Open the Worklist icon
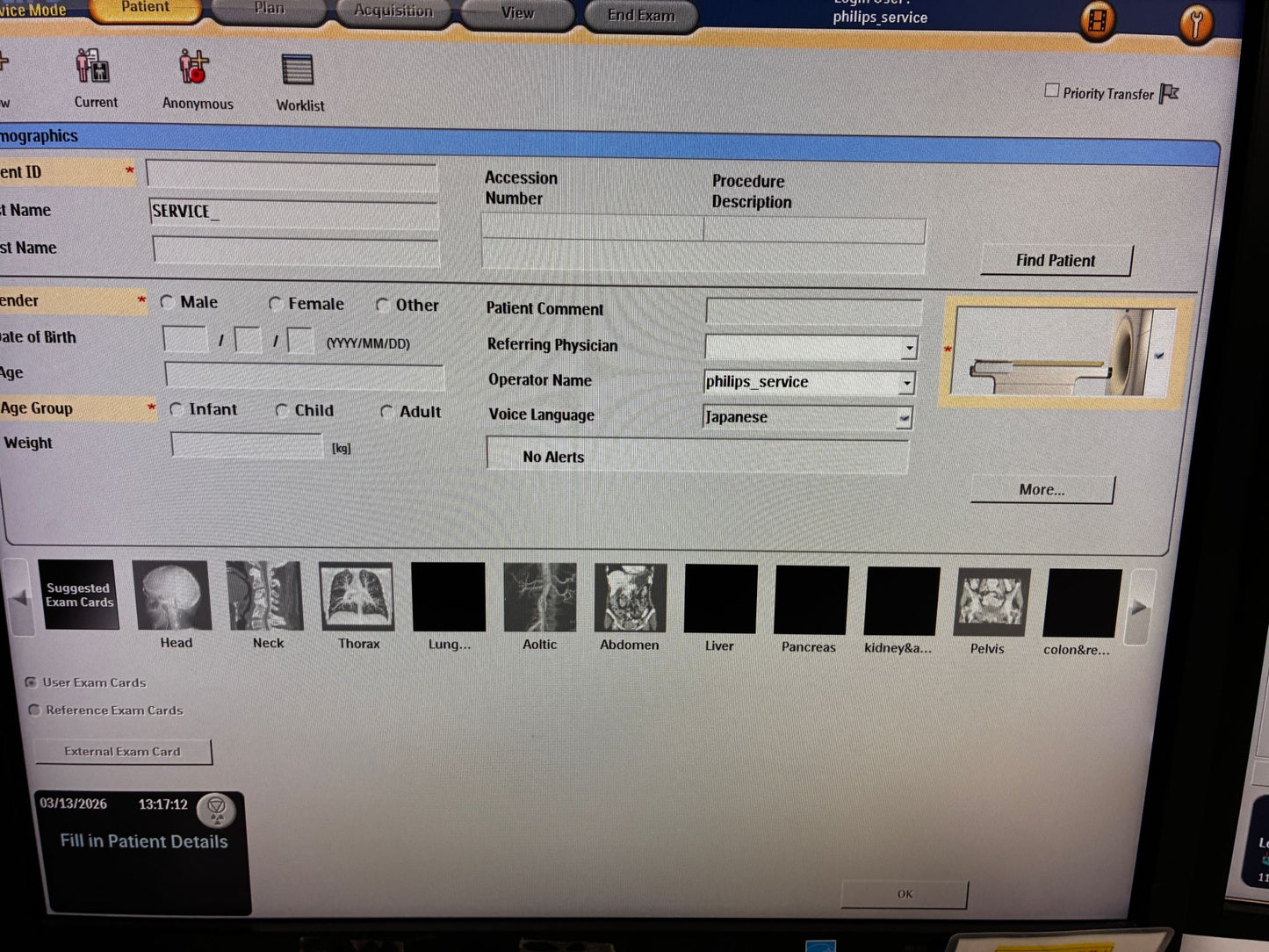1269x952 pixels. pos(298,70)
